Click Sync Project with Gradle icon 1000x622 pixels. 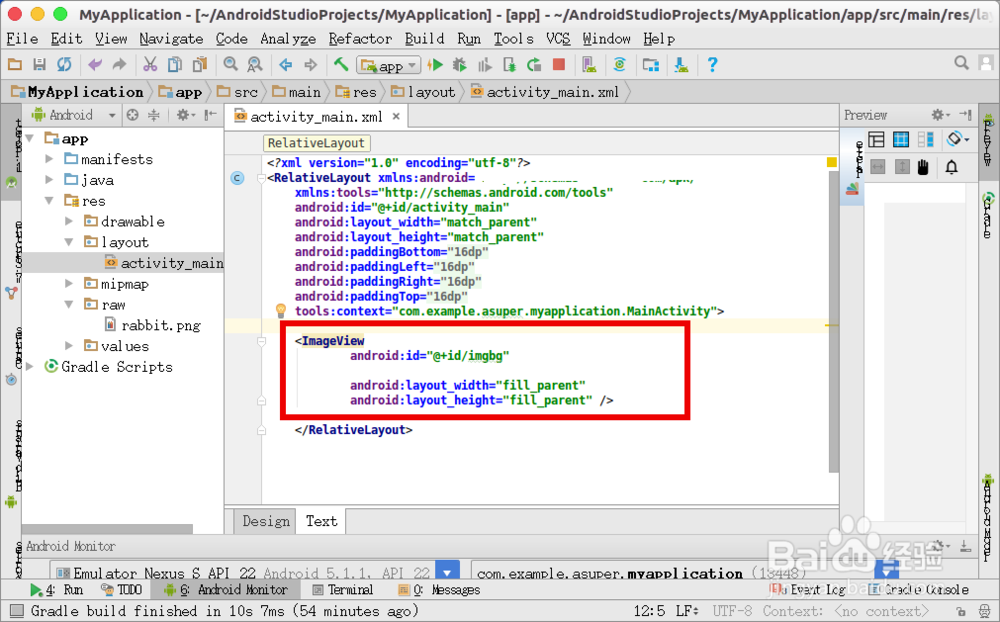pos(619,64)
